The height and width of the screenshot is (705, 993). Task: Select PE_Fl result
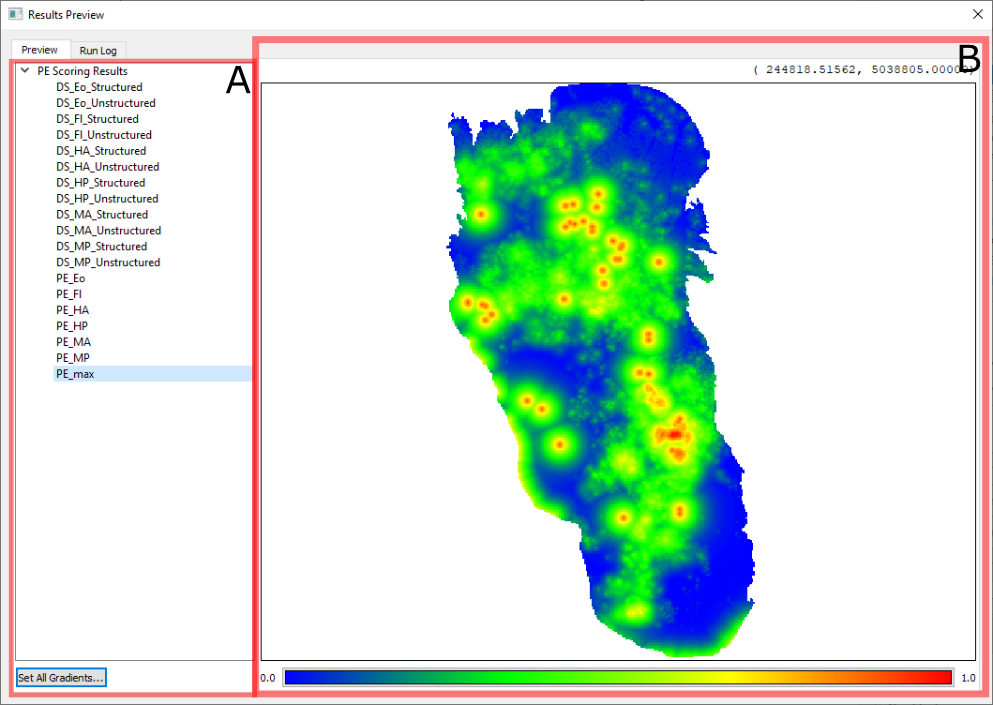point(69,294)
